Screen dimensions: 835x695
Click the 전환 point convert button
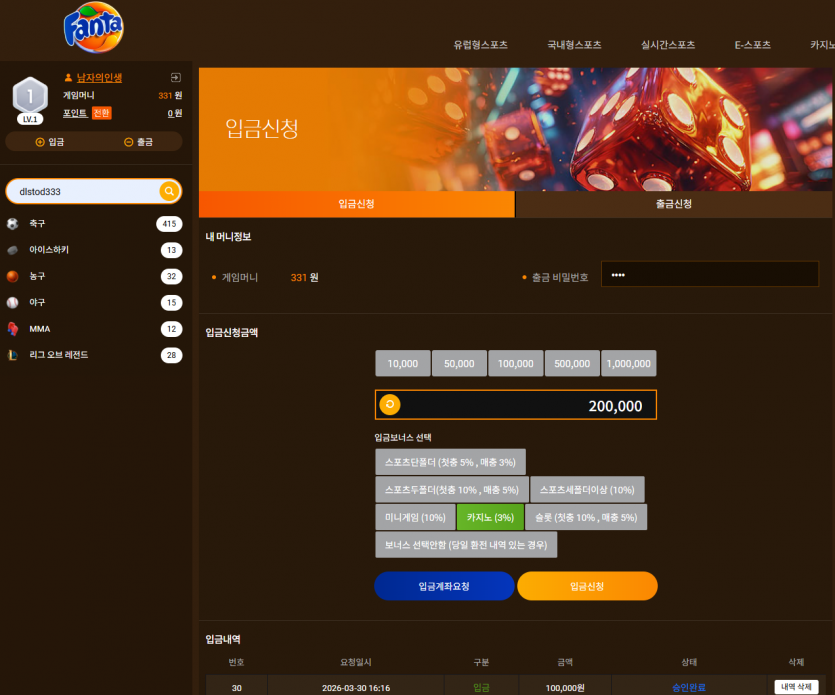pos(101,113)
